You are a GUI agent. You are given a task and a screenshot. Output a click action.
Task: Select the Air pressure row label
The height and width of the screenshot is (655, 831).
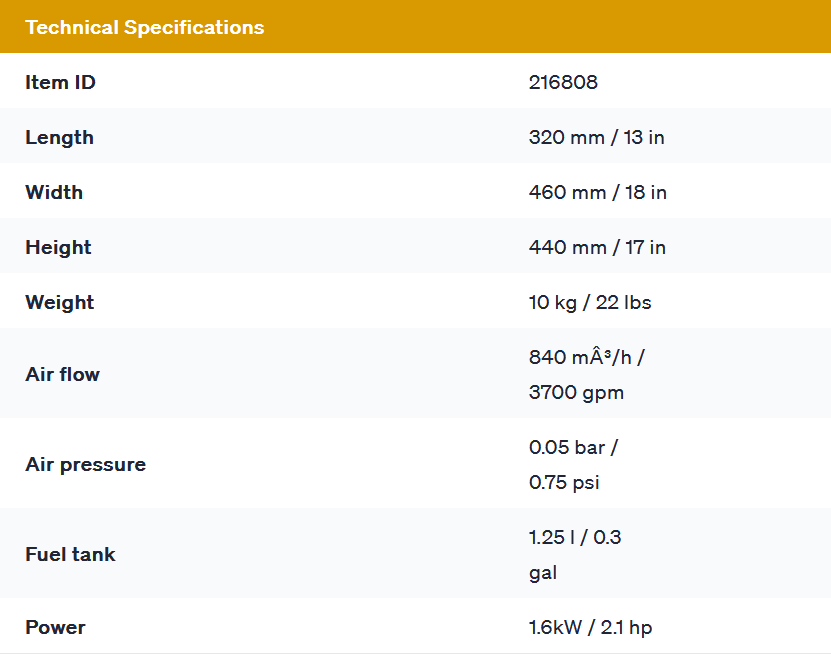85,464
